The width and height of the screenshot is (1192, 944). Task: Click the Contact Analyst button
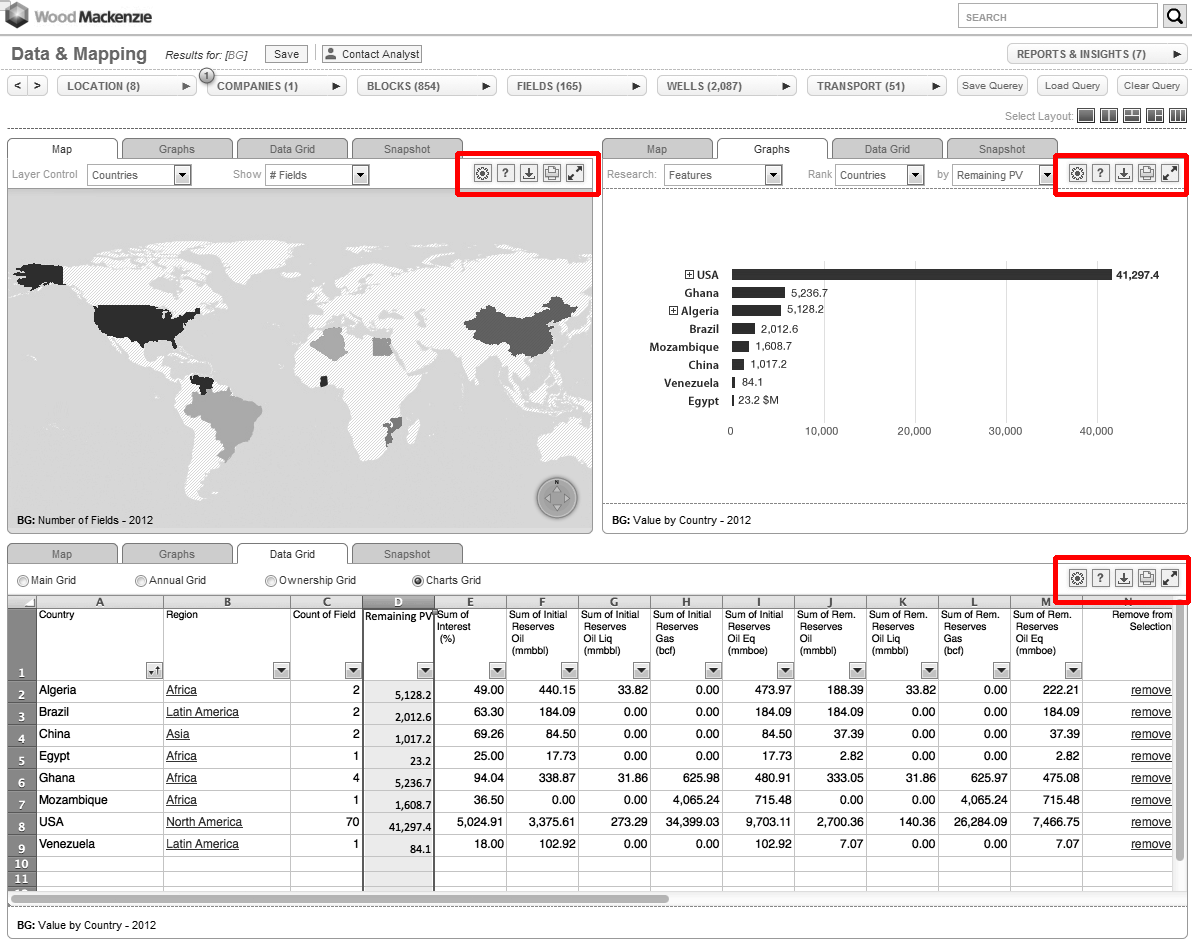coord(372,54)
